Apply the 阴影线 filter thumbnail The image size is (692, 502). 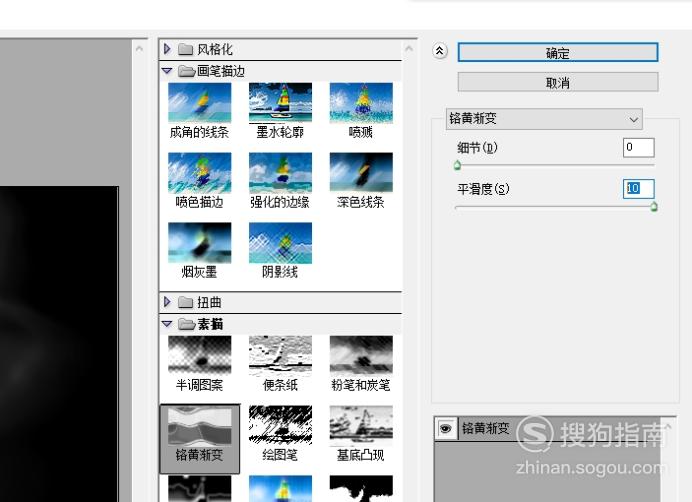pos(280,243)
